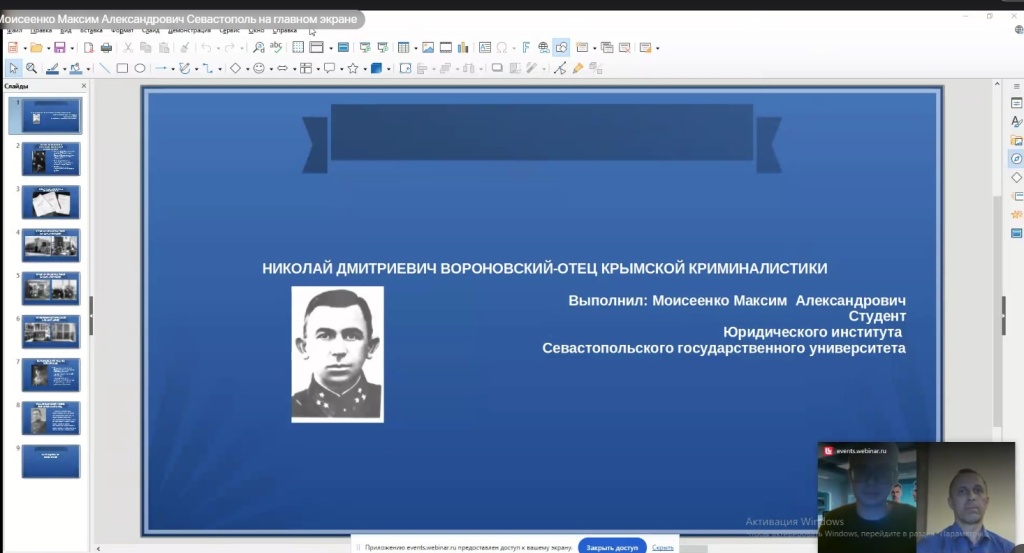Select slide 3 thumbnail in slide panel
This screenshot has height=553, width=1024.
51,202
